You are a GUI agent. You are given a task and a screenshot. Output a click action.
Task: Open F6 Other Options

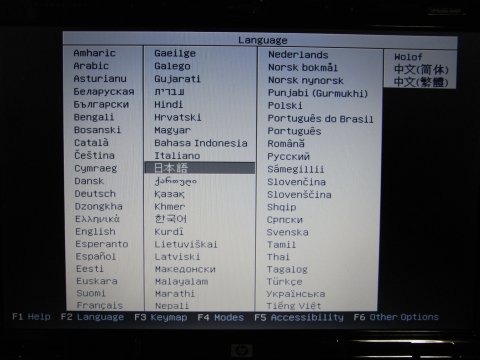click(396, 317)
